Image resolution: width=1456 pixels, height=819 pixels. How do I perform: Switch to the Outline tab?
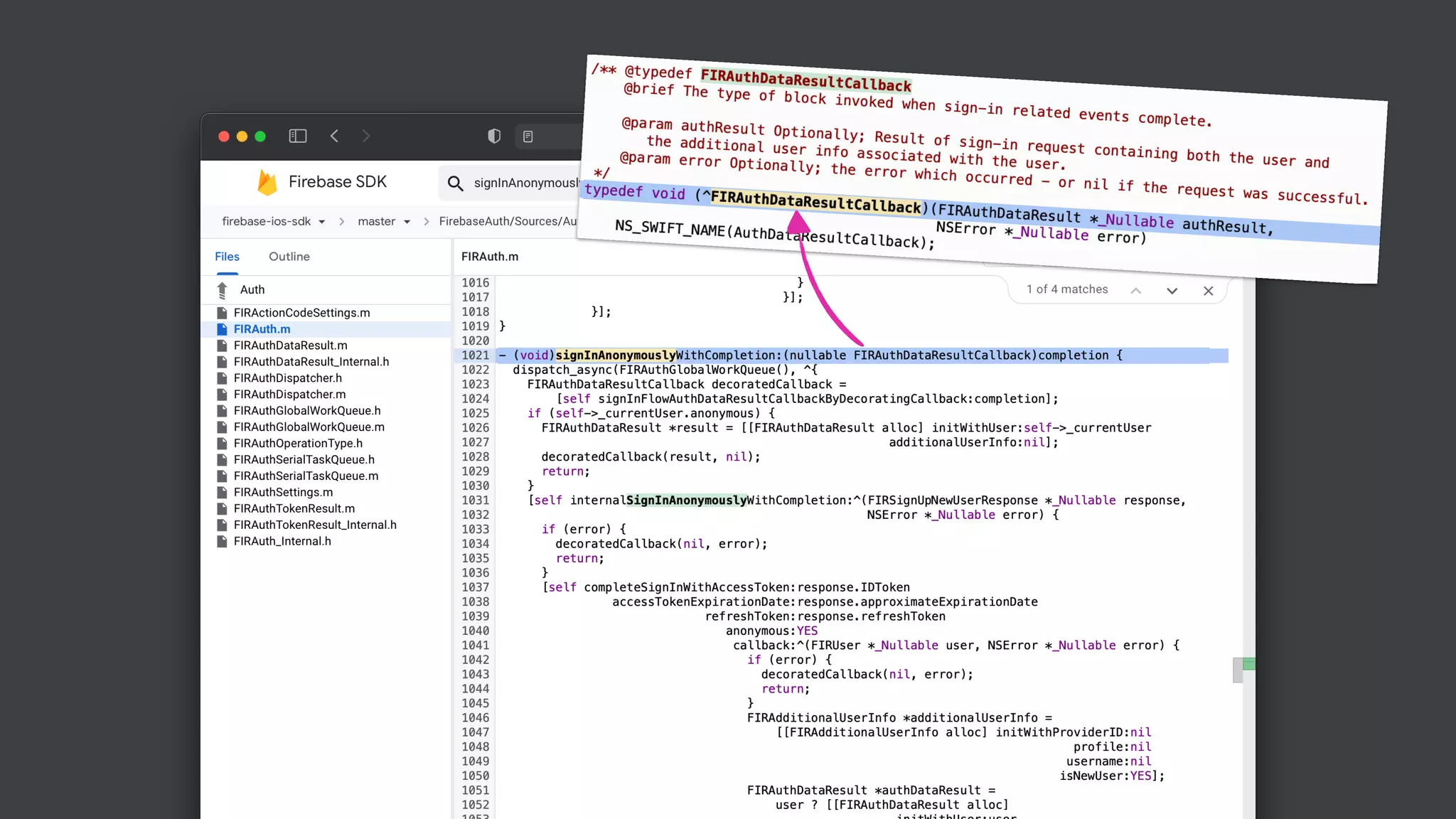pyautogui.click(x=289, y=257)
